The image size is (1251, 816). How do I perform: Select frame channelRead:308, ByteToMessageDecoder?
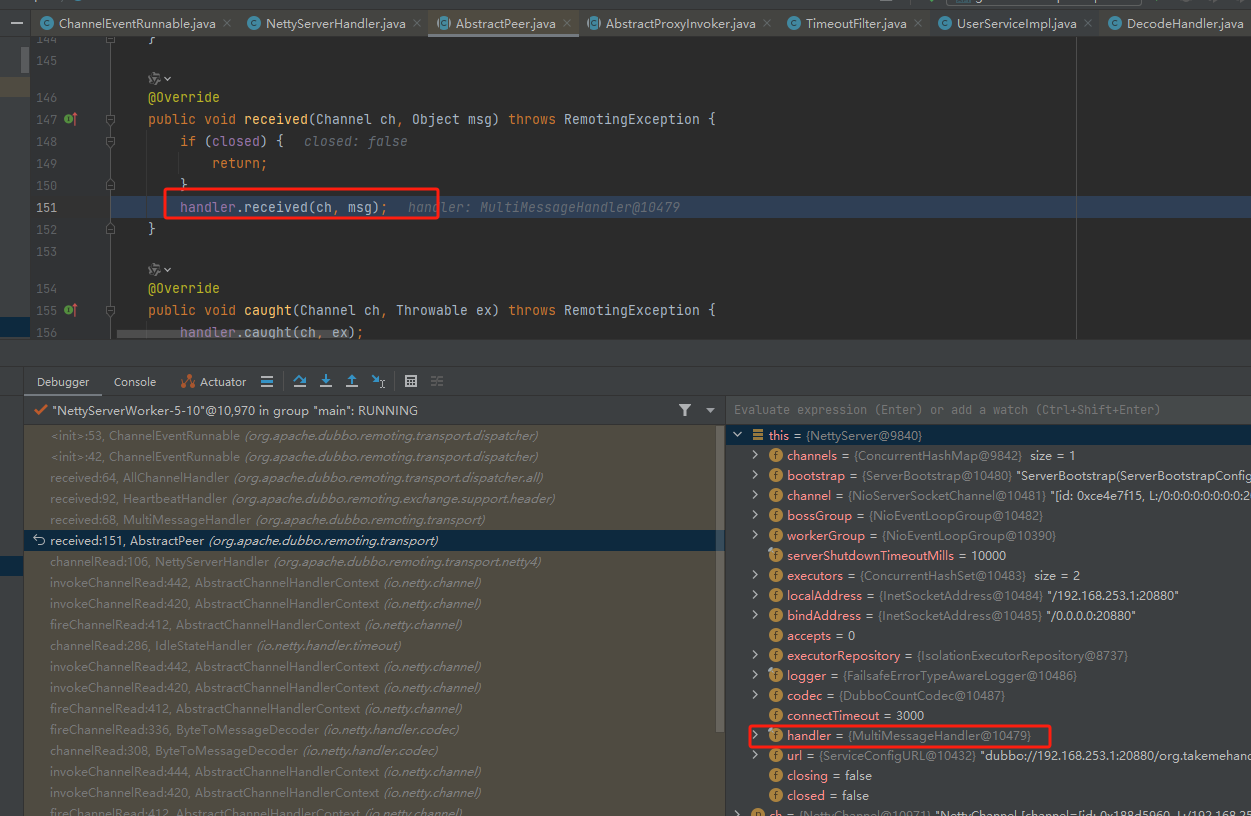(370, 750)
